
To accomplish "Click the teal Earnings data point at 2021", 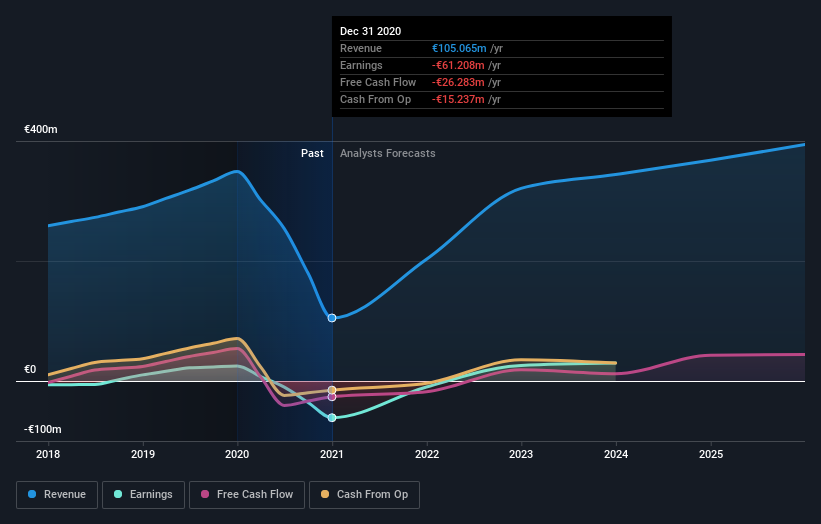I will (332, 418).
